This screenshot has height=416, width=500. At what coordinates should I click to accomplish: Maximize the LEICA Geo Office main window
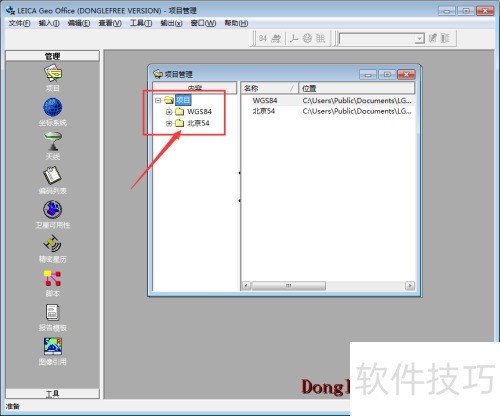(466, 11)
